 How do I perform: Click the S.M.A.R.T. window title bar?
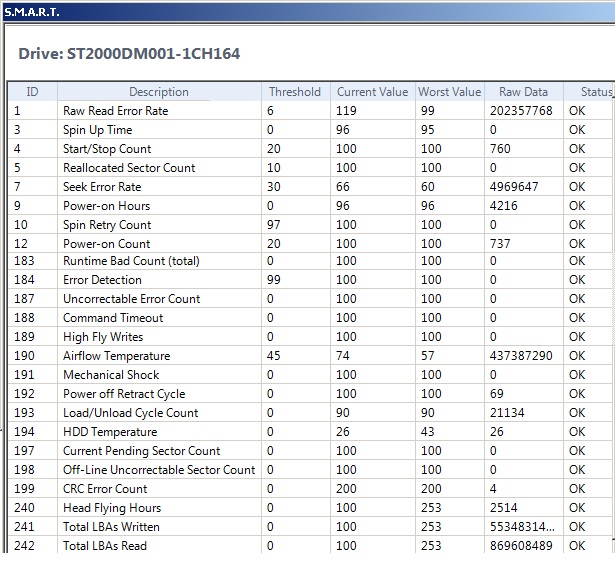coord(308,11)
